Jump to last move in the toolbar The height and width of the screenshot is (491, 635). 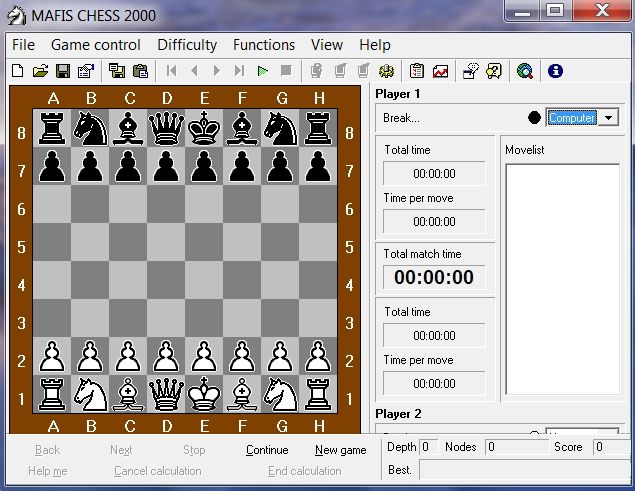[239, 71]
